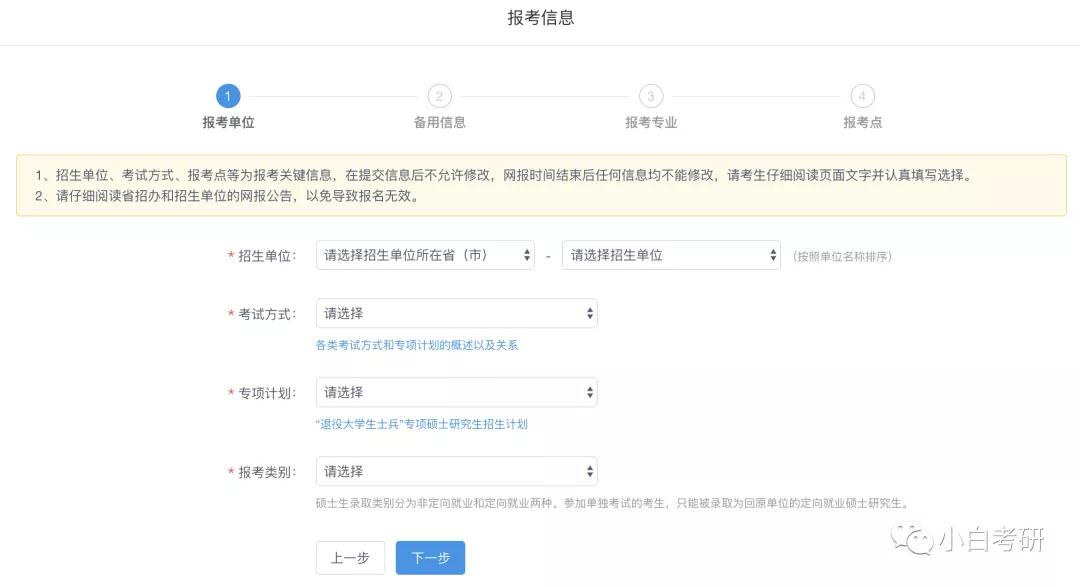Open the 招生单位所在省（市）dropdown

click(x=423, y=255)
